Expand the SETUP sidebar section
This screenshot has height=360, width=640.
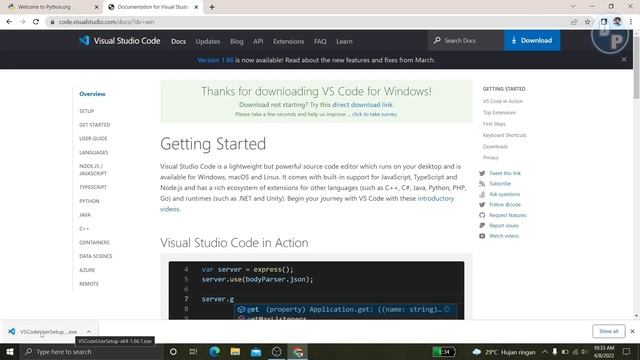point(87,111)
